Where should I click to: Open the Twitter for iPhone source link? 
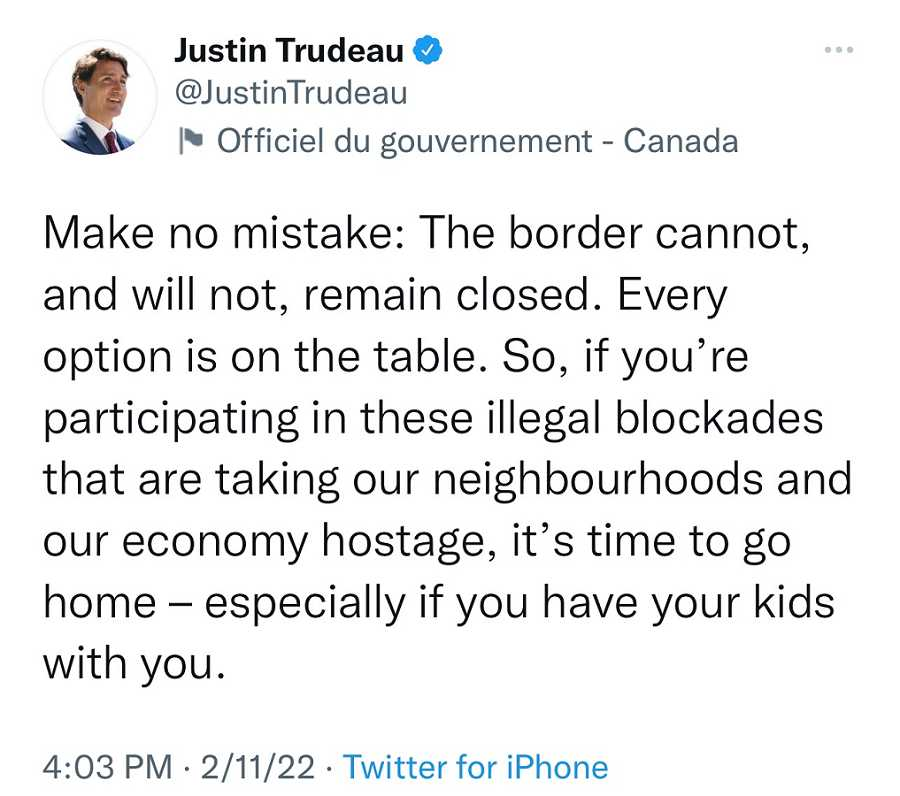tap(475, 767)
